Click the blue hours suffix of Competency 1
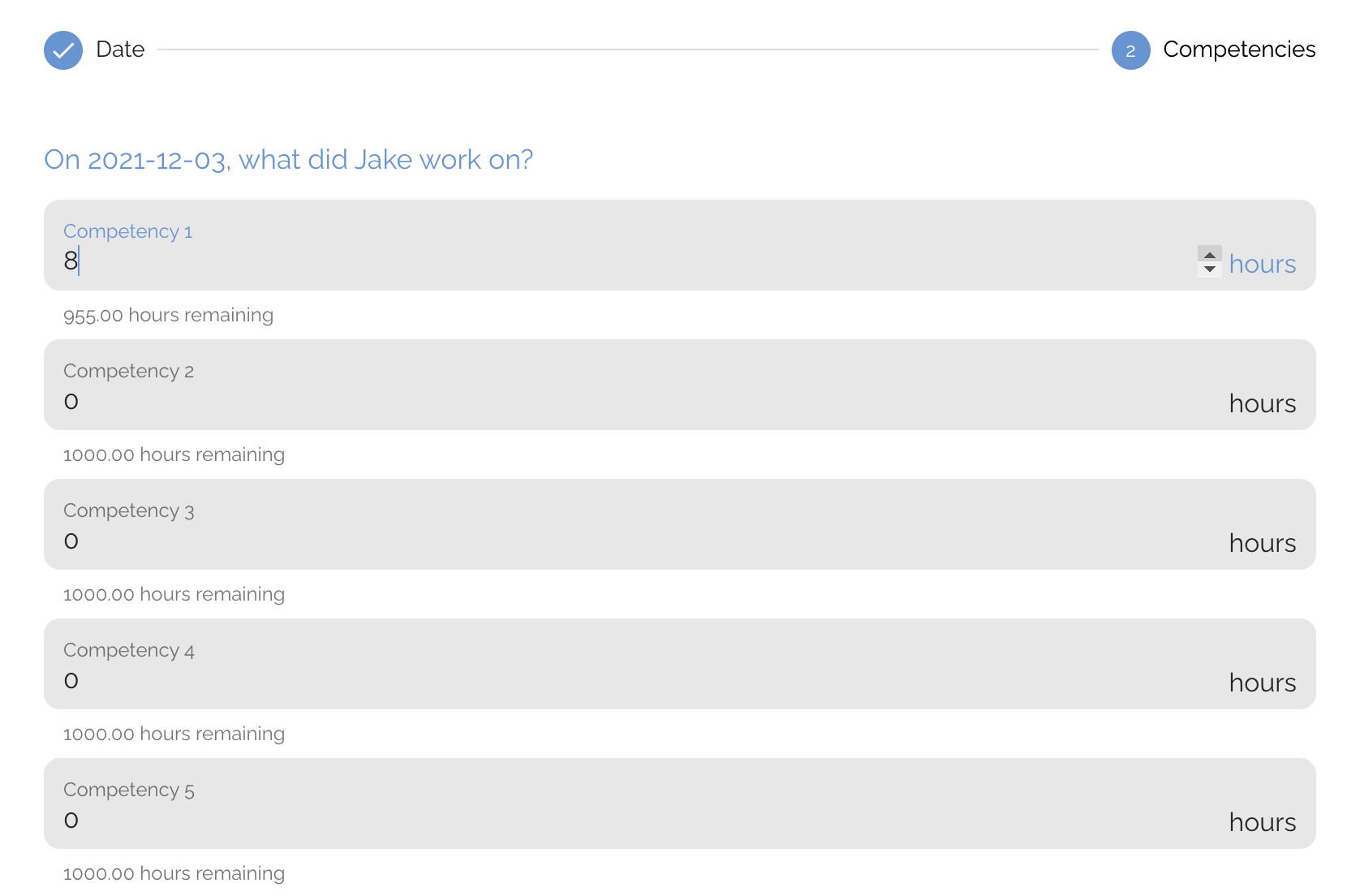Viewport: 1360px width, 896px height. coord(1263,264)
